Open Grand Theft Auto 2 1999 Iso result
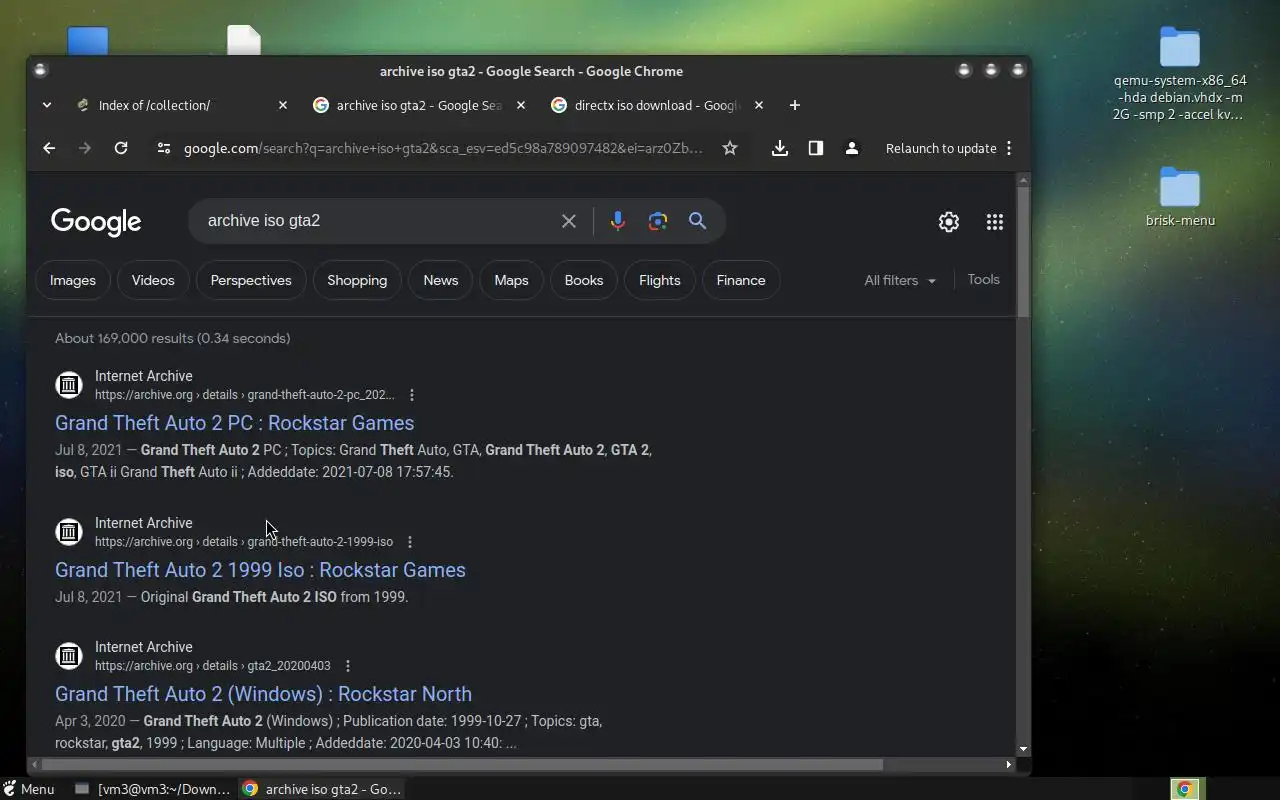Screen dimensions: 1280x800 [260, 570]
